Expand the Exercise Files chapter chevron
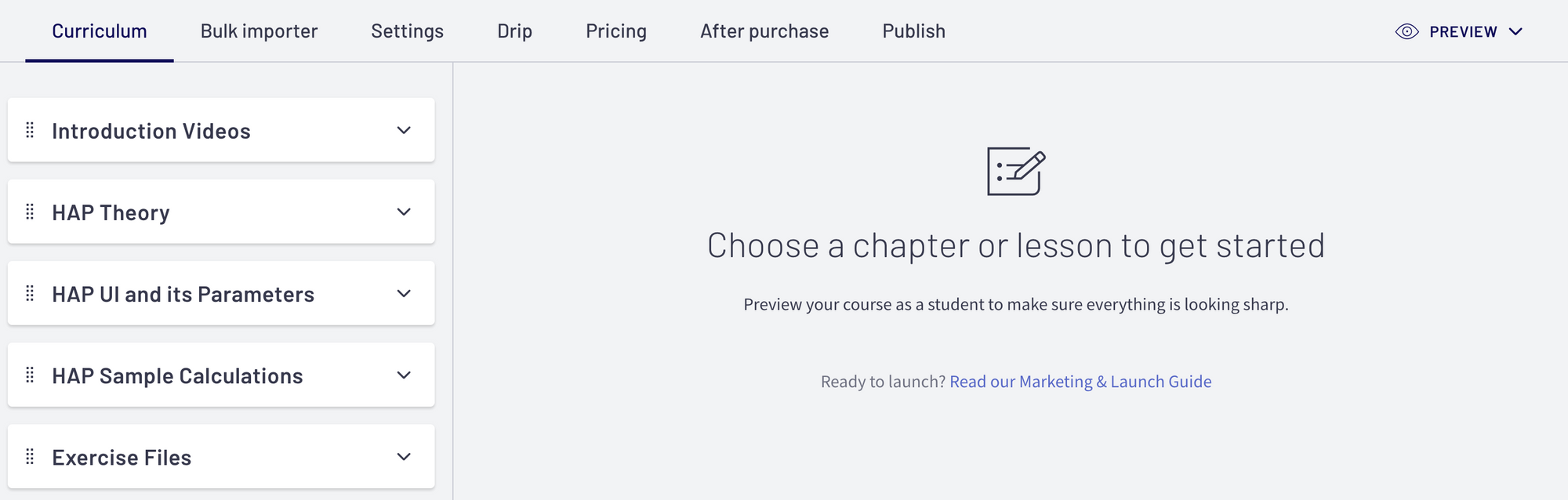This screenshot has width=1568, height=500. [x=404, y=456]
